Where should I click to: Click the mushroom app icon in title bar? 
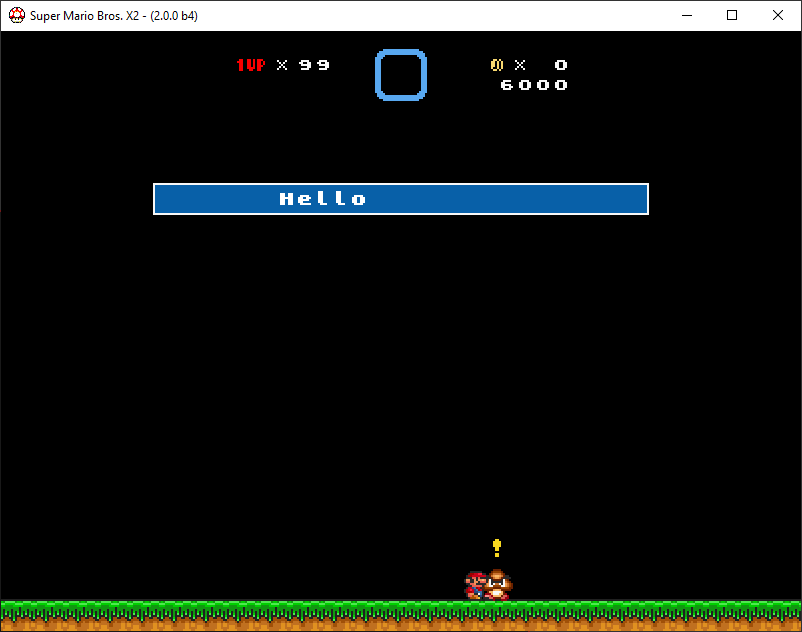[17, 15]
